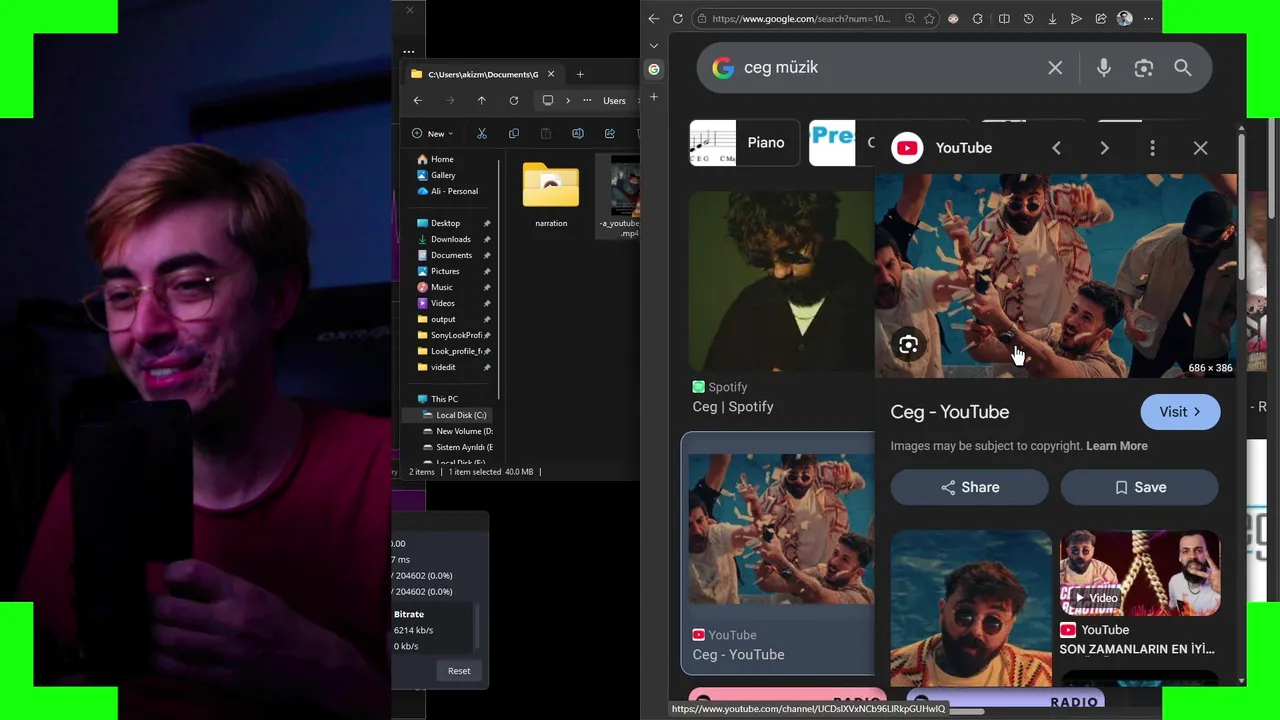The height and width of the screenshot is (720, 1280).
Task: Add a new File Explorer tab
Action: click(579, 74)
